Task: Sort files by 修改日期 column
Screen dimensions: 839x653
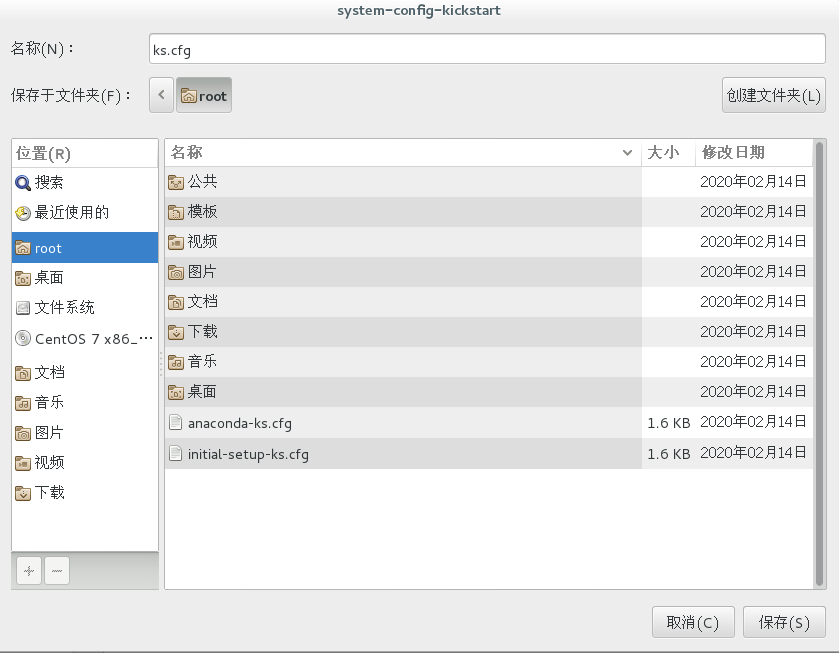Action: pos(753,153)
